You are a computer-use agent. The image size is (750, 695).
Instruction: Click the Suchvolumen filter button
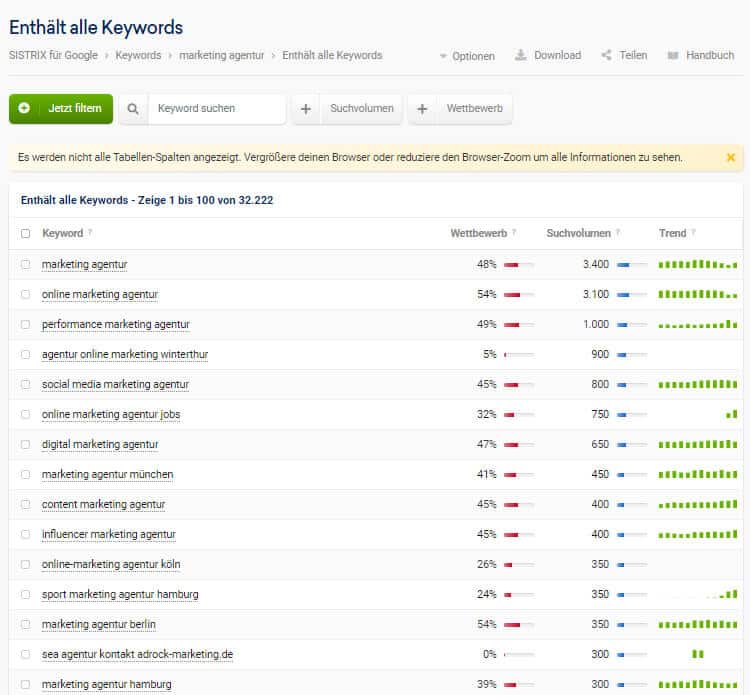tap(362, 109)
